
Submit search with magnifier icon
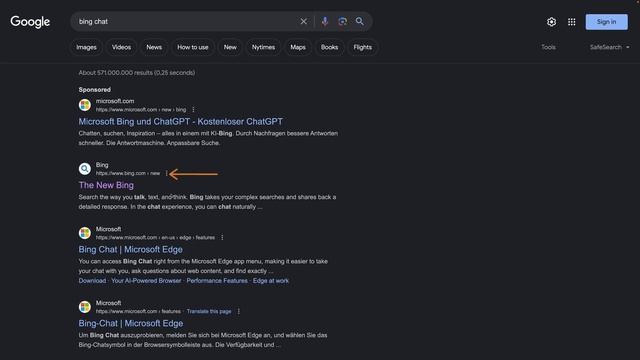(x=360, y=21)
